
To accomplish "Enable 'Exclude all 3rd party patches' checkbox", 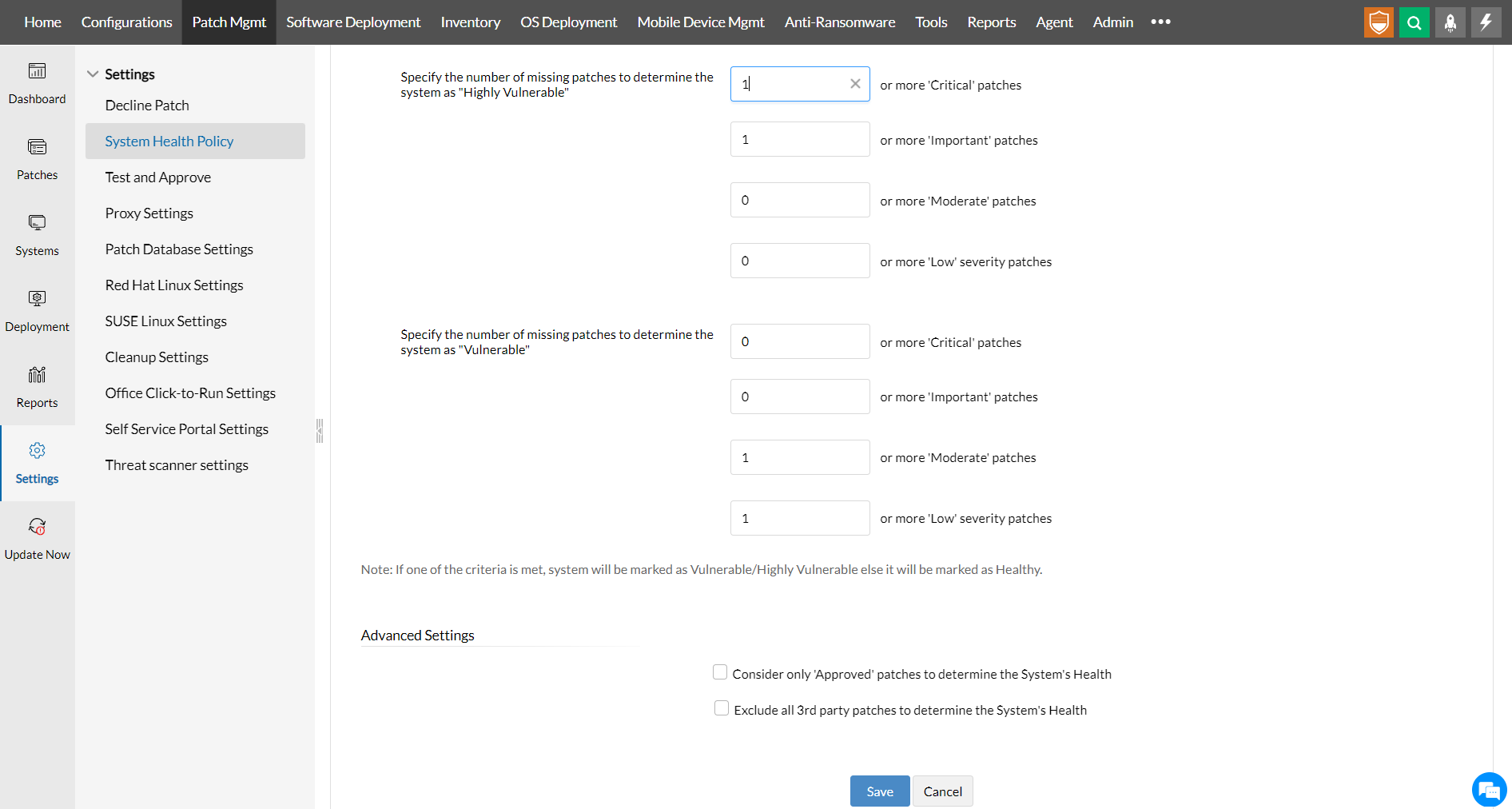I will coord(722,708).
